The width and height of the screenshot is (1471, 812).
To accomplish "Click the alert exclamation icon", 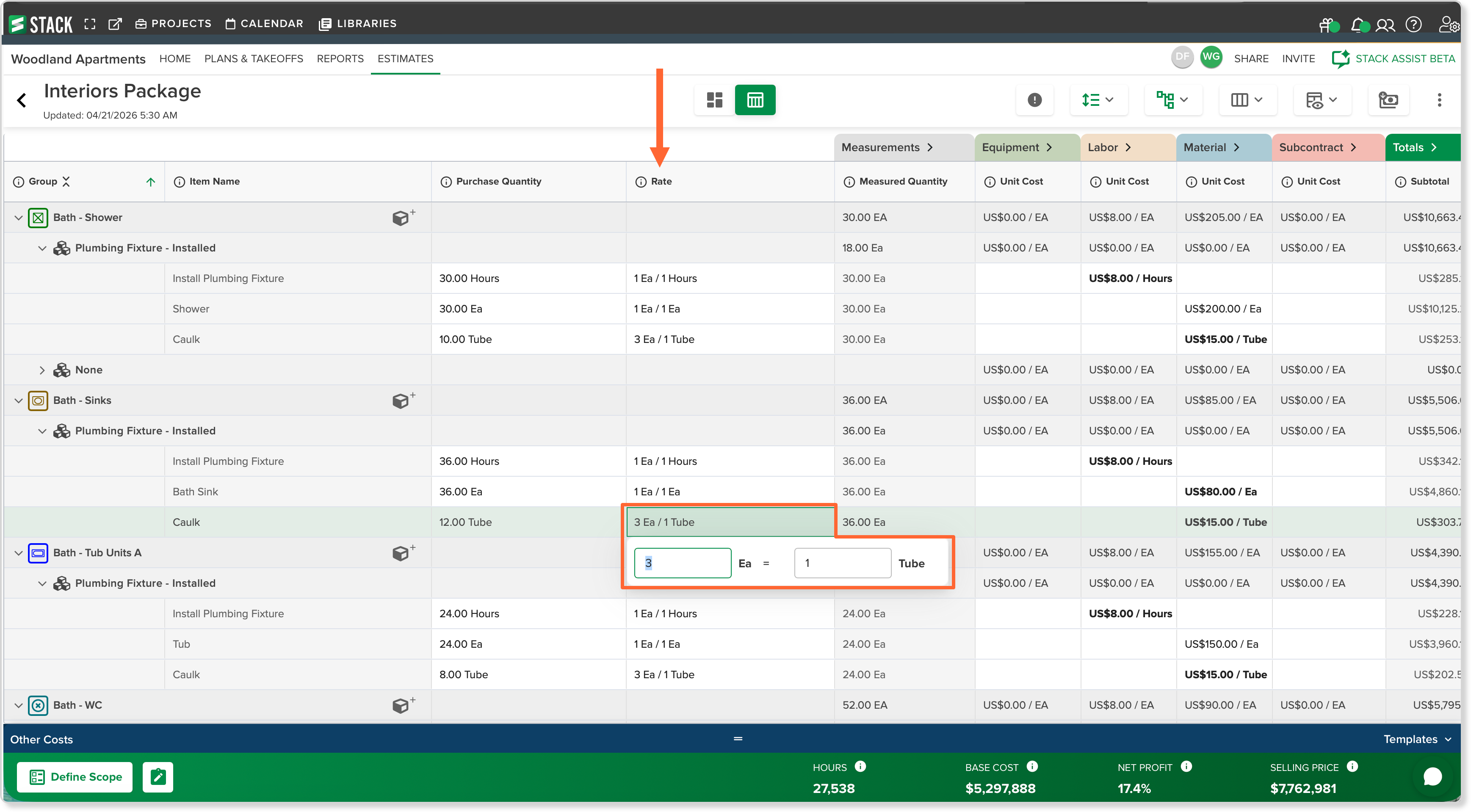I will click(1035, 100).
